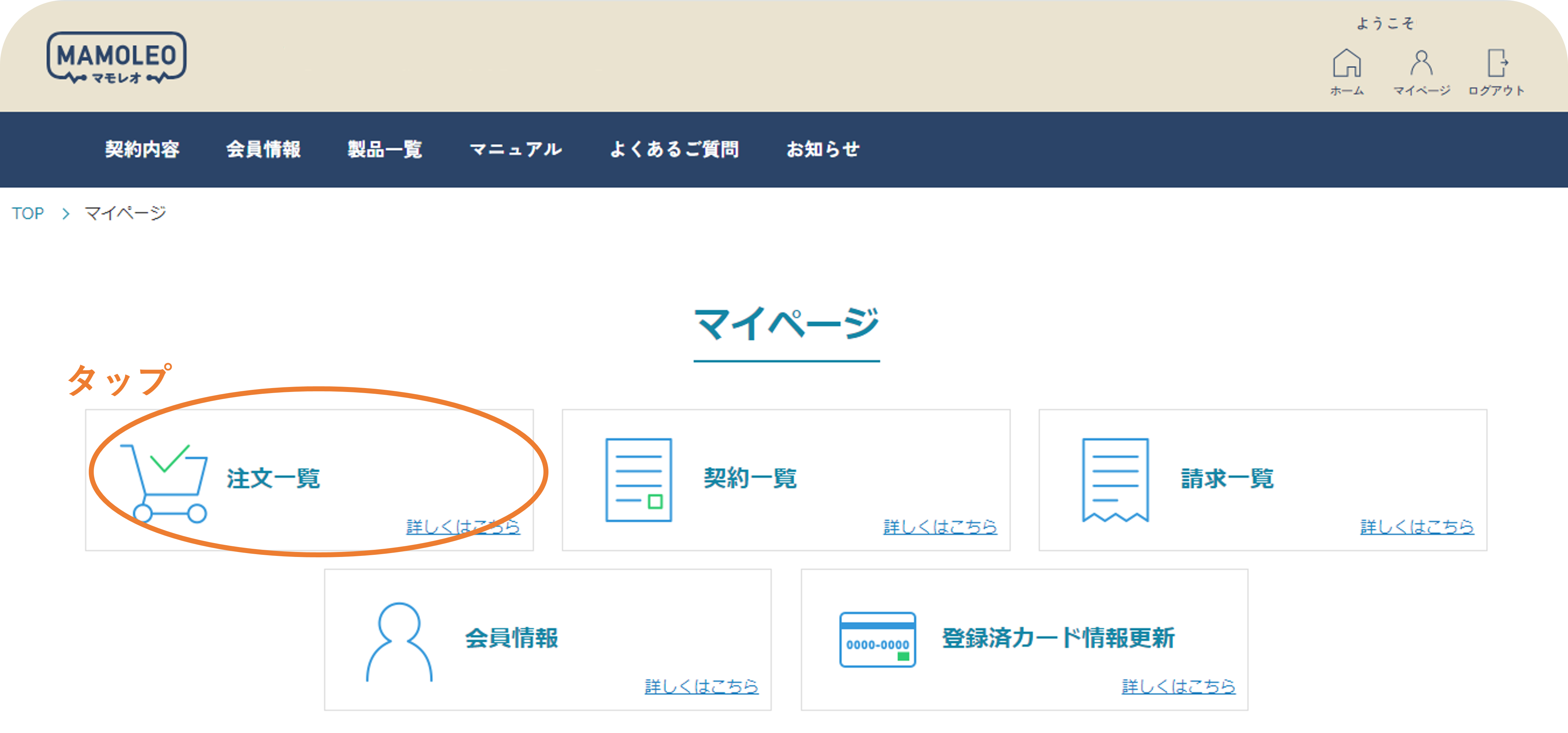
Task: Open the 契約内容 menu item
Action: [x=143, y=149]
